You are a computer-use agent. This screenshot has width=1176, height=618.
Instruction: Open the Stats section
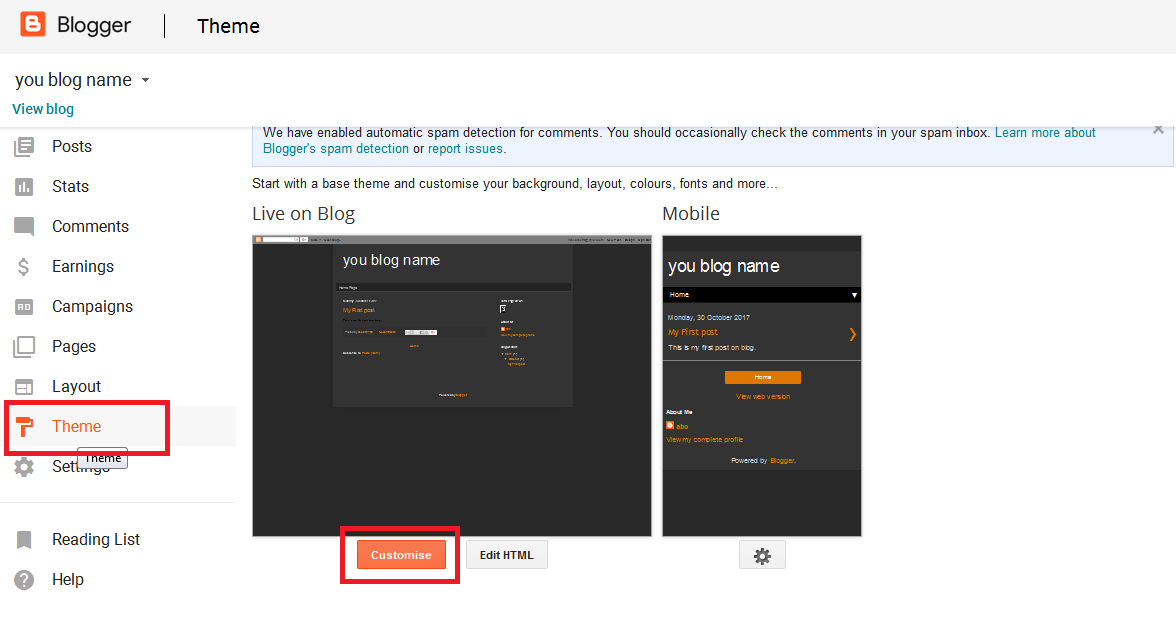pos(25,186)
